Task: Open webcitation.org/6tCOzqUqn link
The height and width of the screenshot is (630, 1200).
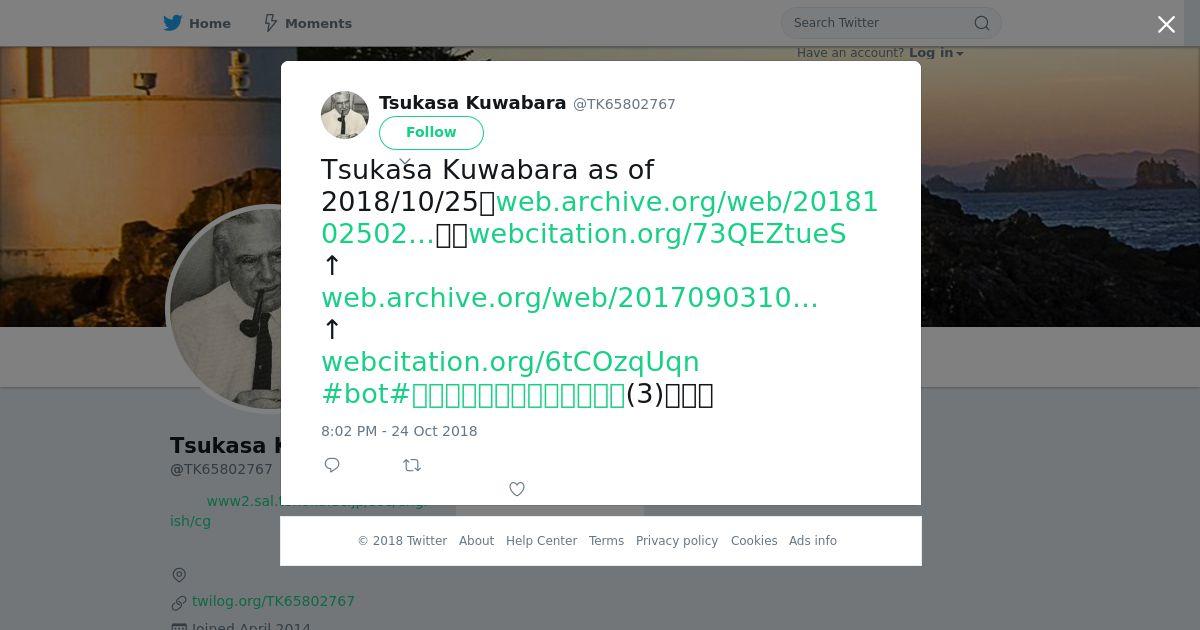Action: (510, 362)
